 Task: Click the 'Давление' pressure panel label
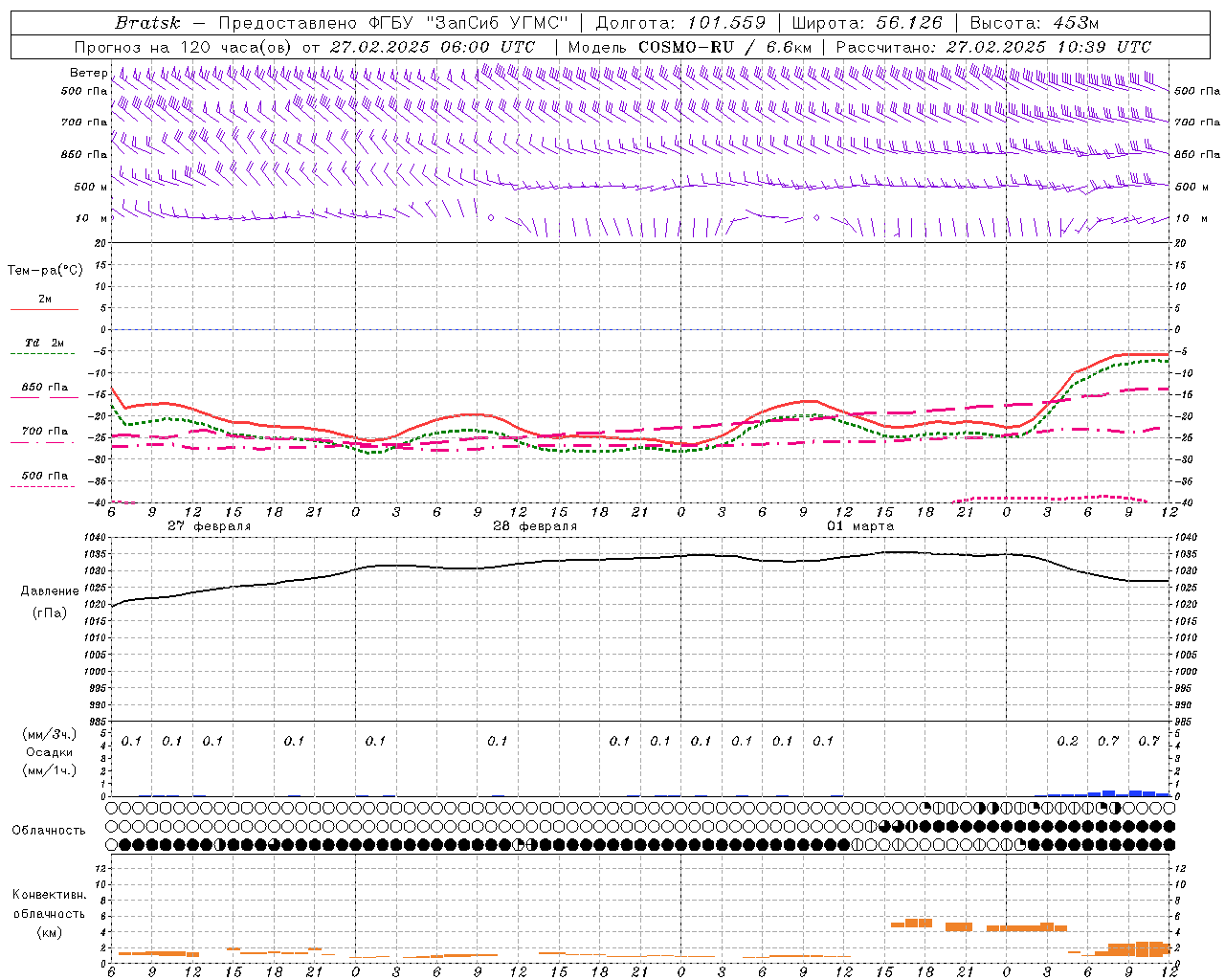[x=49, y=591]
